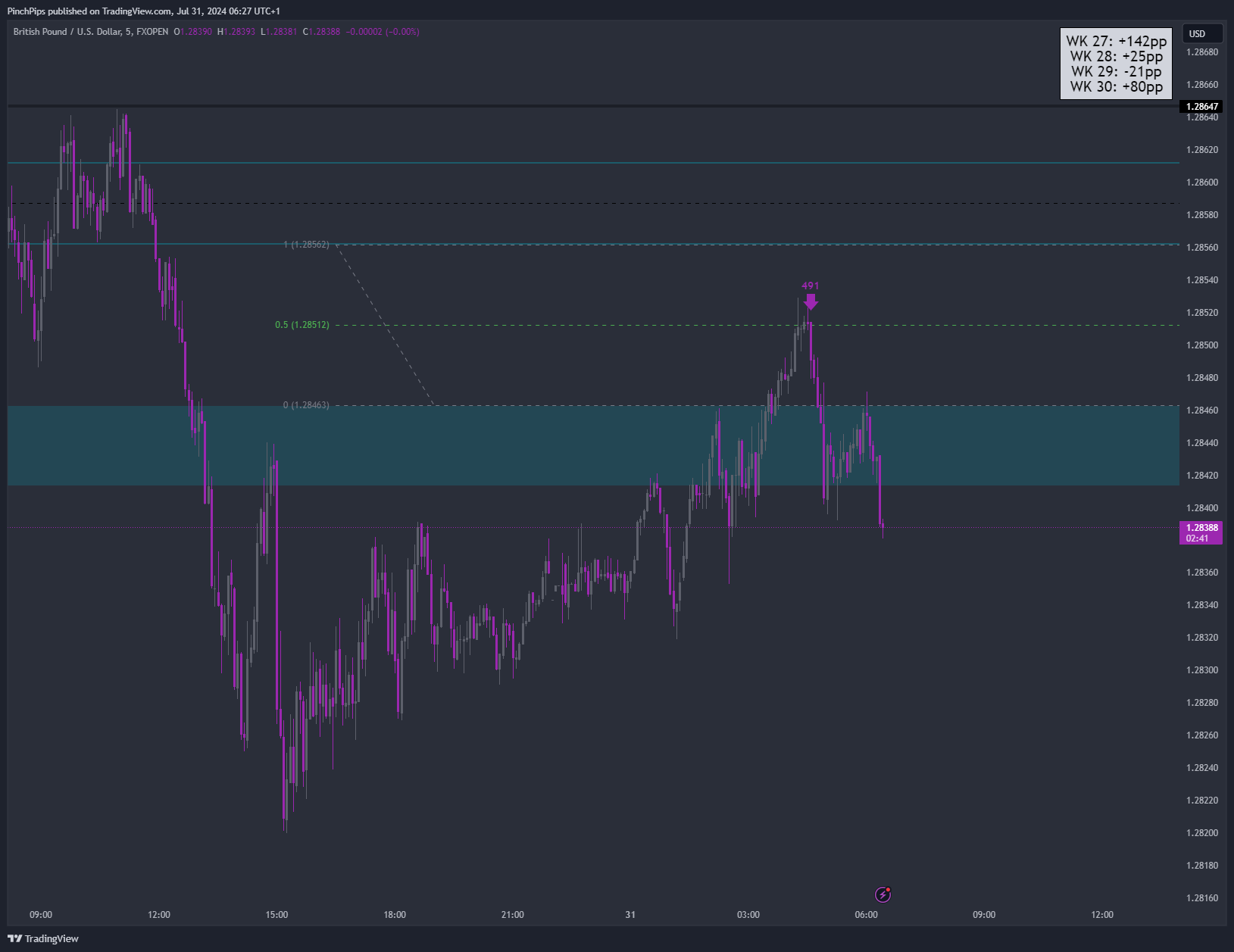
Task: Click the change value −0.00002 (−0.00%)
Action: click(383, 32)
